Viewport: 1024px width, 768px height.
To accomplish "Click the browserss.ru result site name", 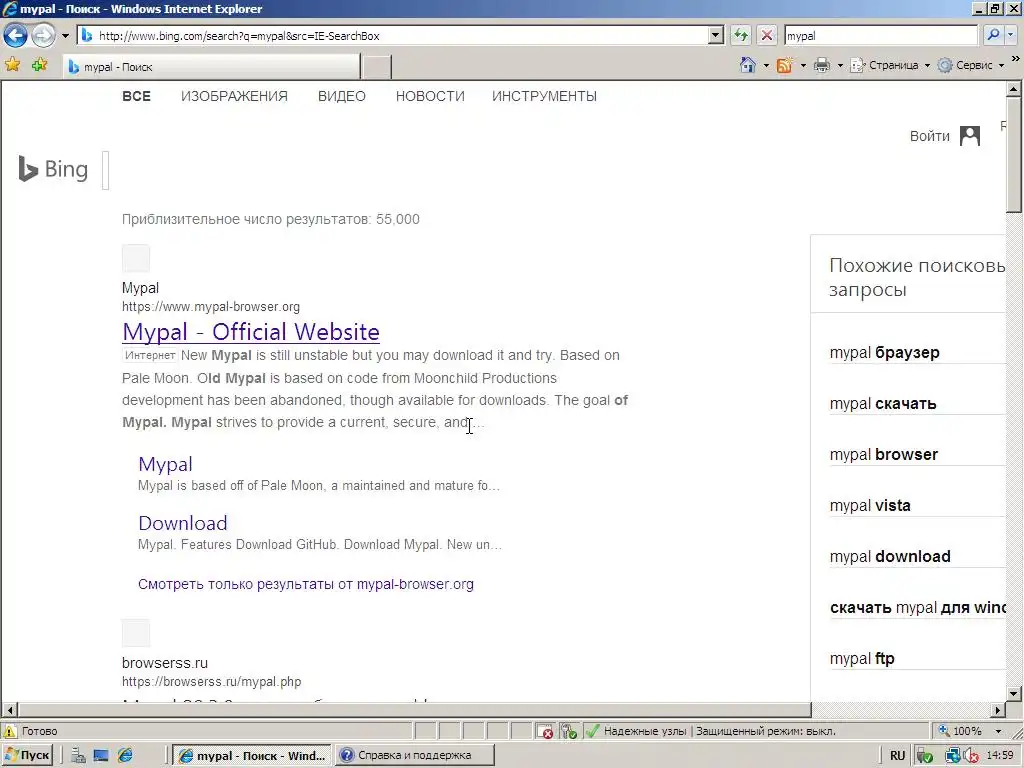I will click(165, 662).
